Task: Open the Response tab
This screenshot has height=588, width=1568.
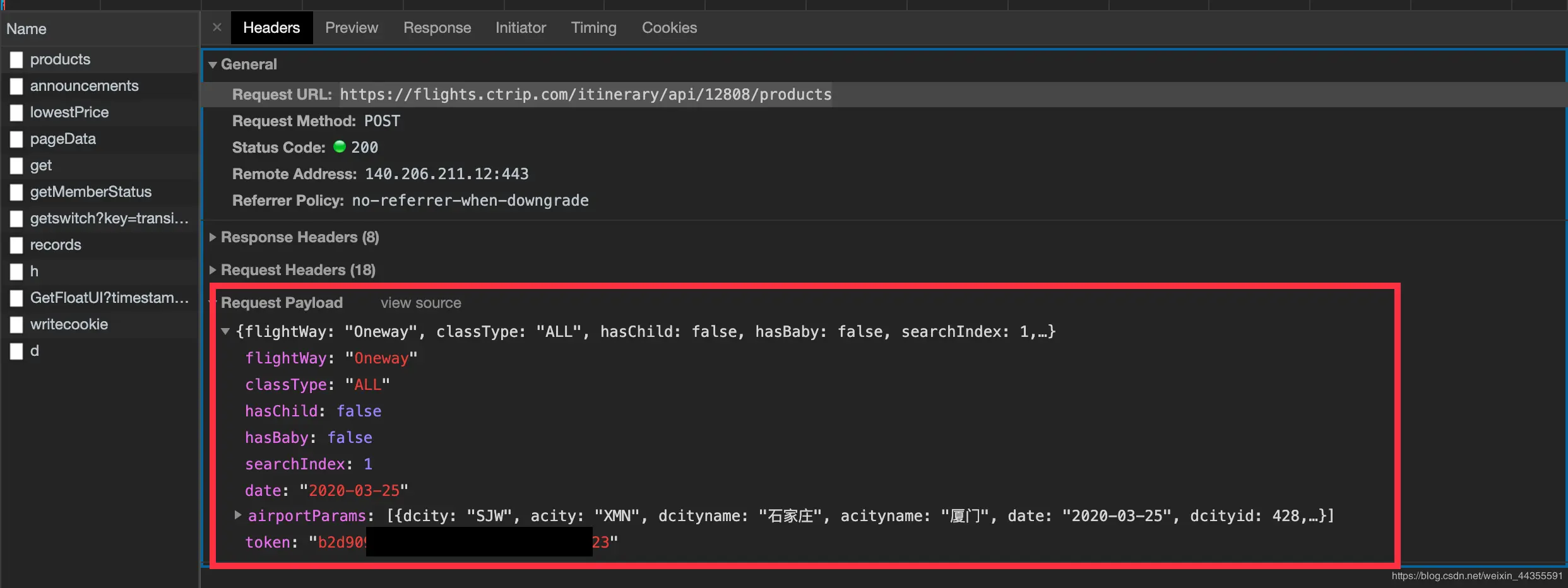Action: coord(437,28)
